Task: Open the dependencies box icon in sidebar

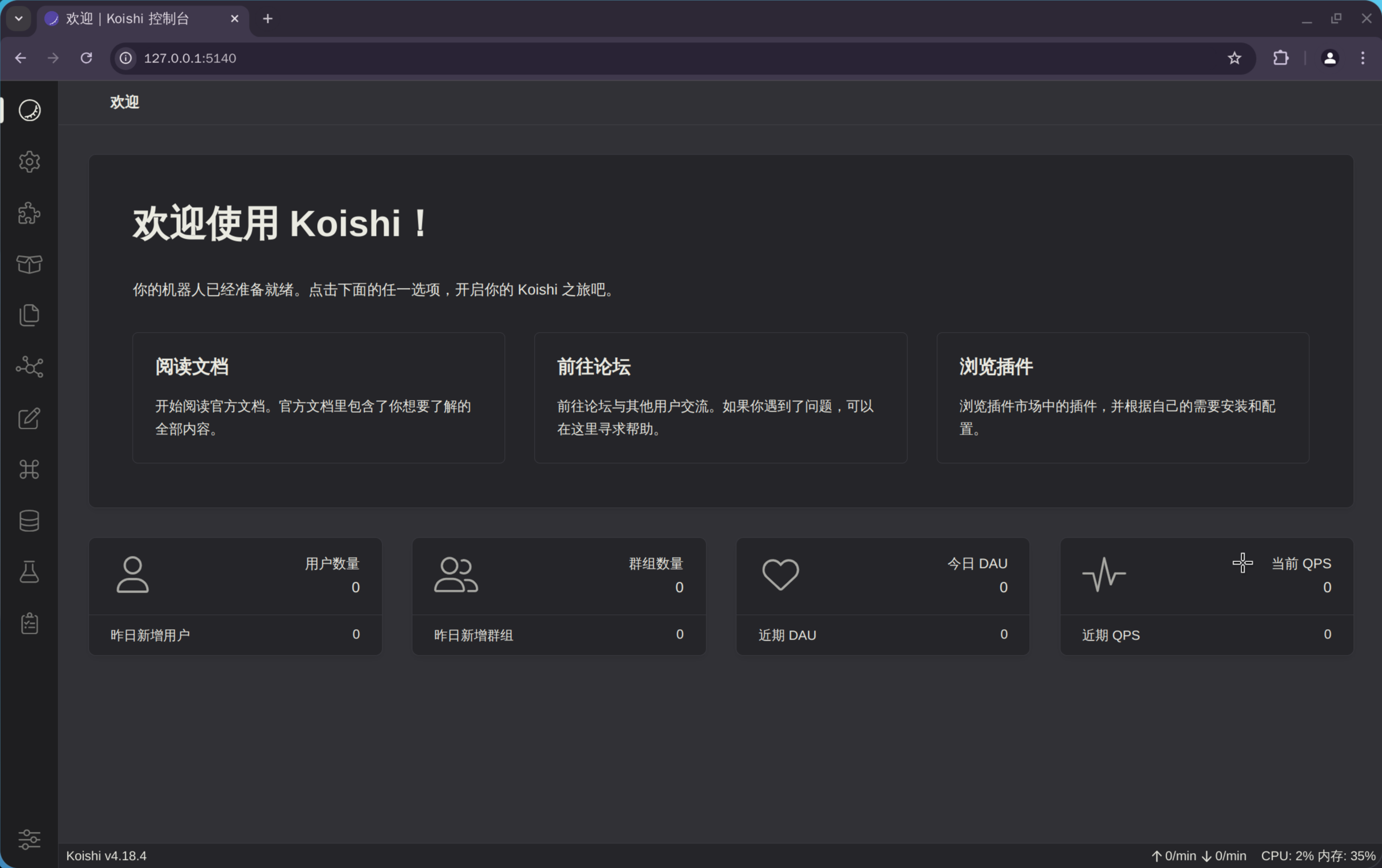Action: tap(29, 264)
